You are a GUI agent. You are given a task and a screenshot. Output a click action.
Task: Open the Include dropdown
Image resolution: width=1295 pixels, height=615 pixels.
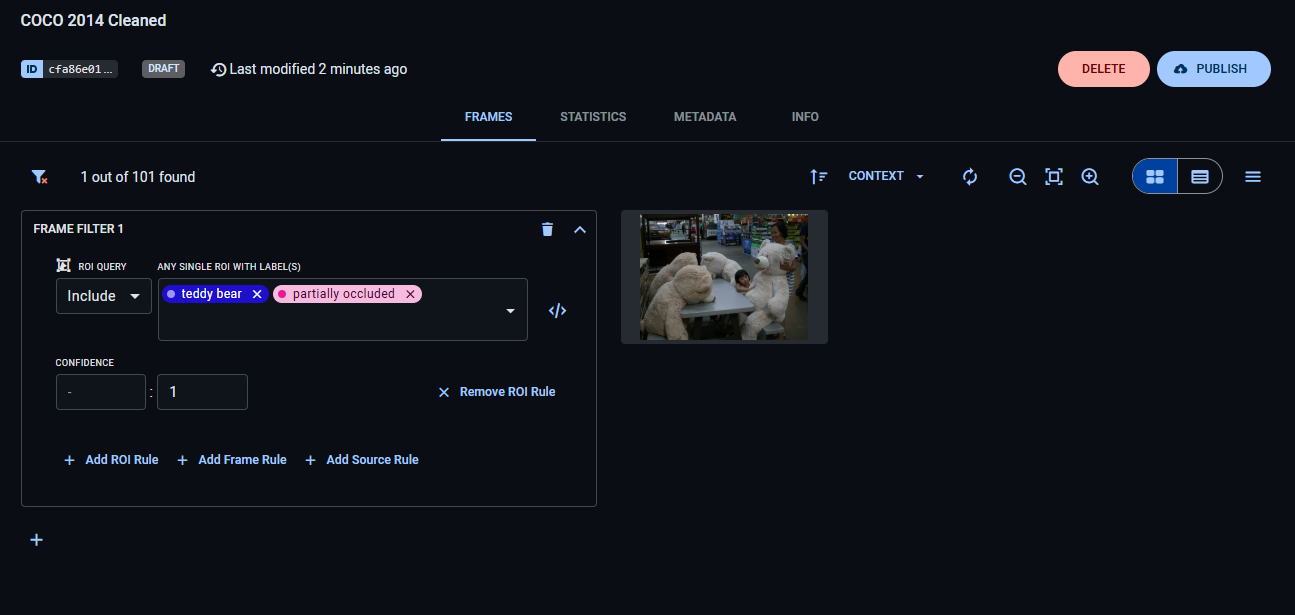pyautogui.click(x=104, y=296)
